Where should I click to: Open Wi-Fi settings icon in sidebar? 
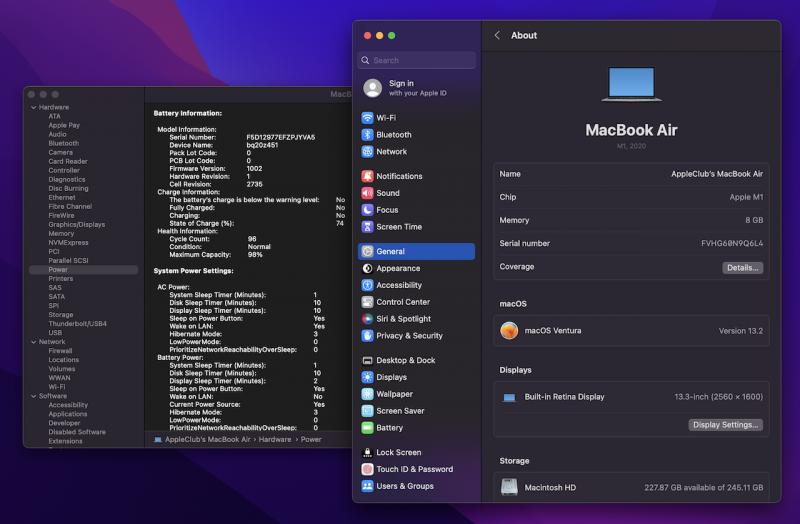[367, 118]
